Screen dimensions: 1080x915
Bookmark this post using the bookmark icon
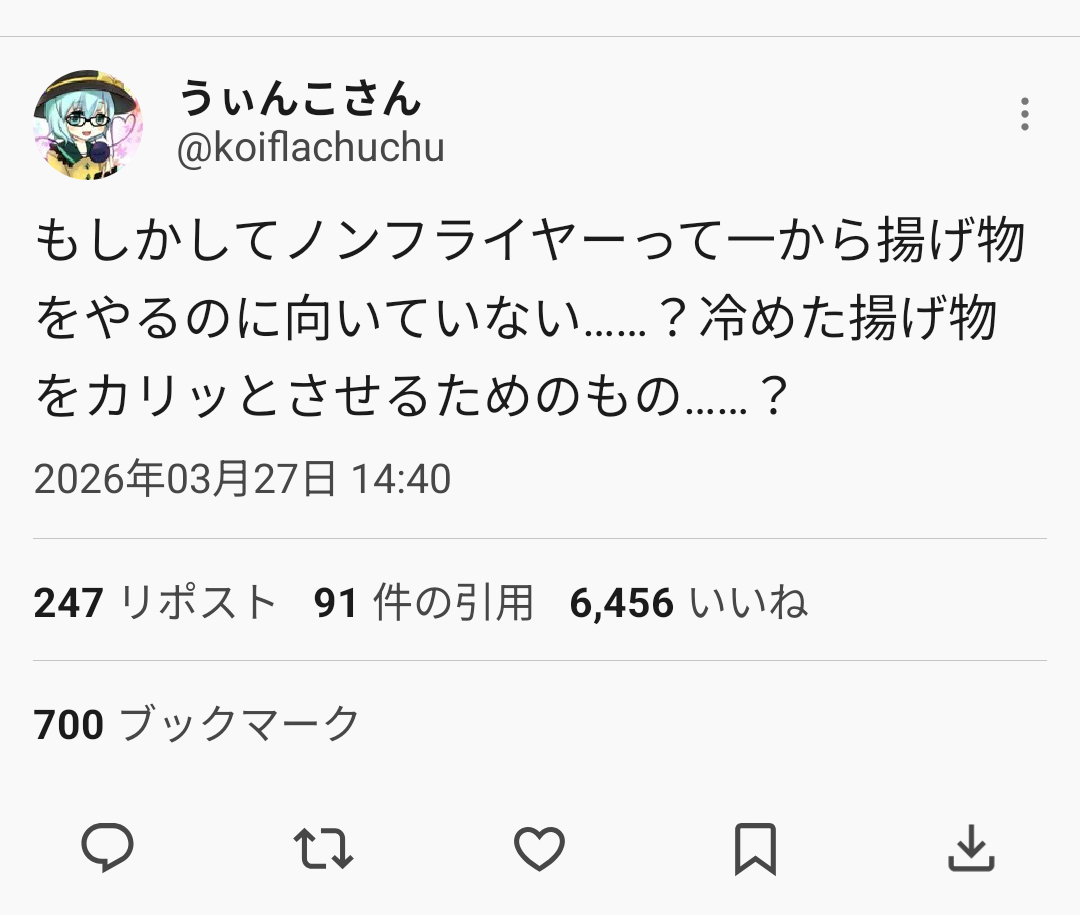[x=755, y=850]
